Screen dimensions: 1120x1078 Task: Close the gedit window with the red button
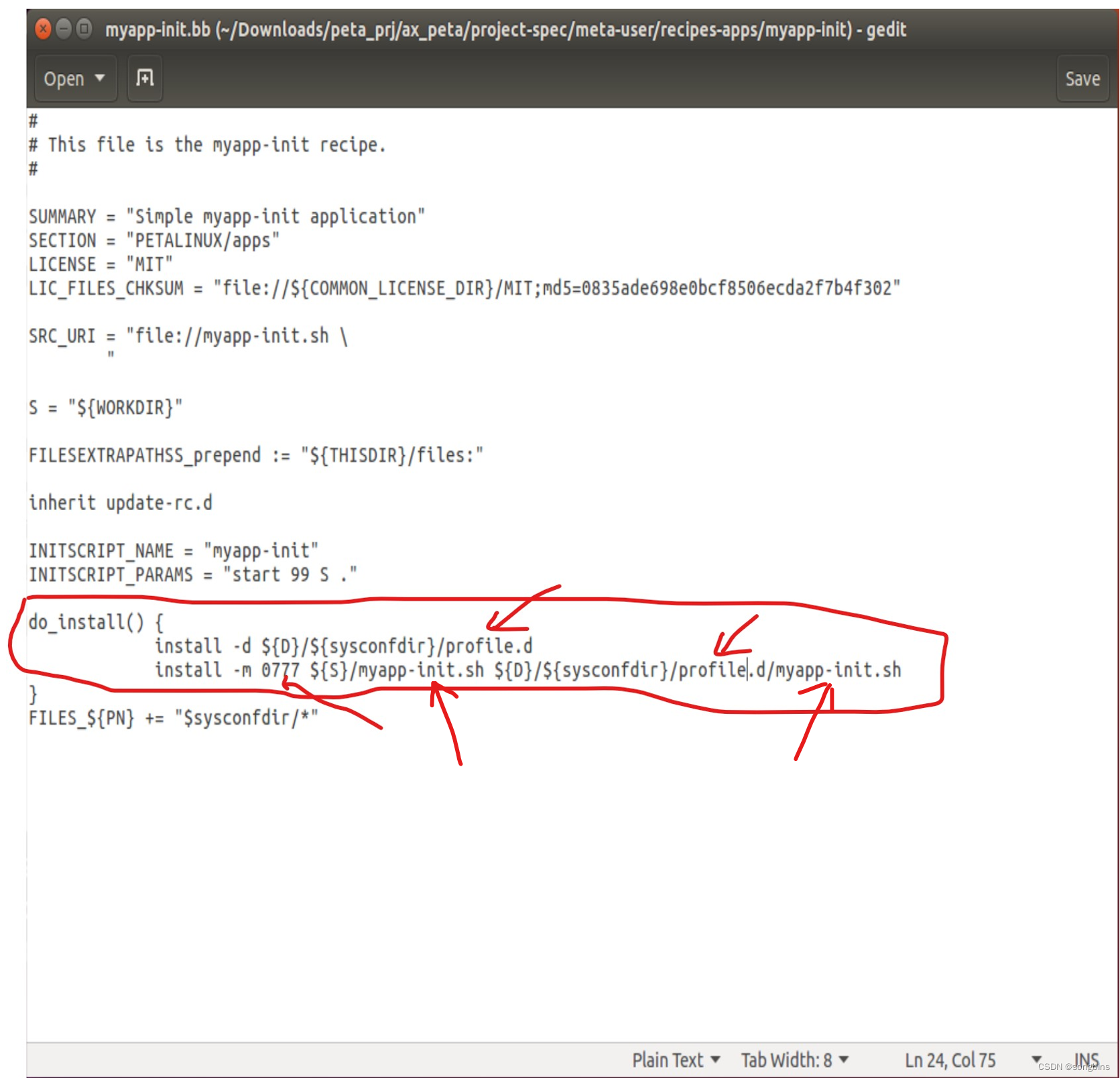pos(43,29)
